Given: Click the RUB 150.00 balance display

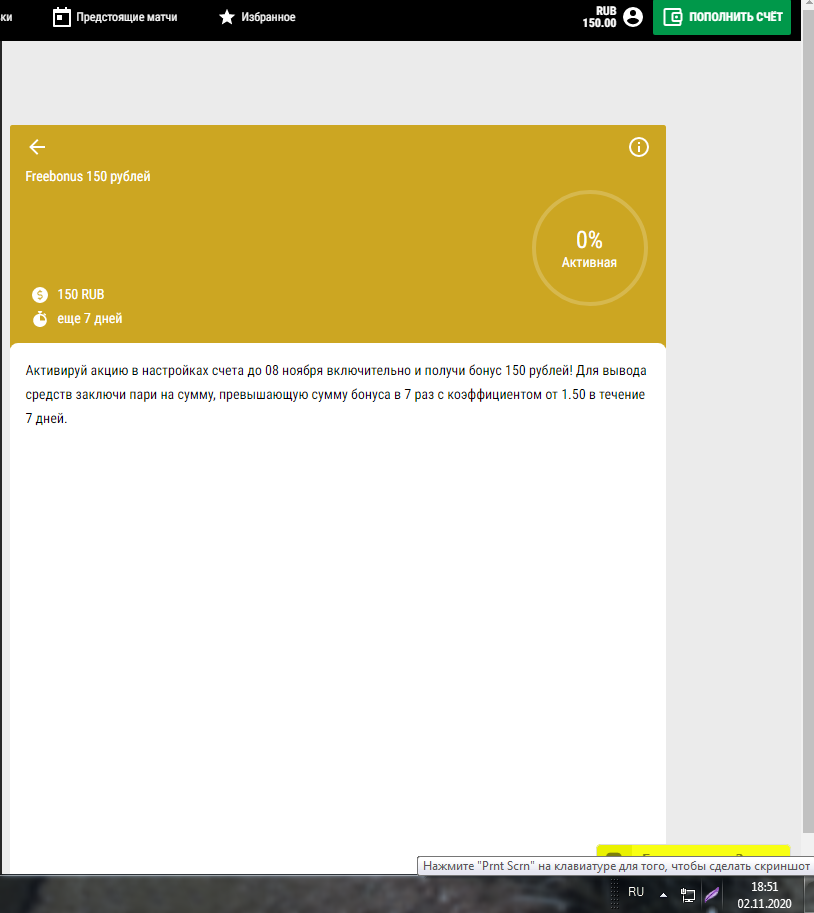Looking at the screenshot, I should tap(599, 17).
